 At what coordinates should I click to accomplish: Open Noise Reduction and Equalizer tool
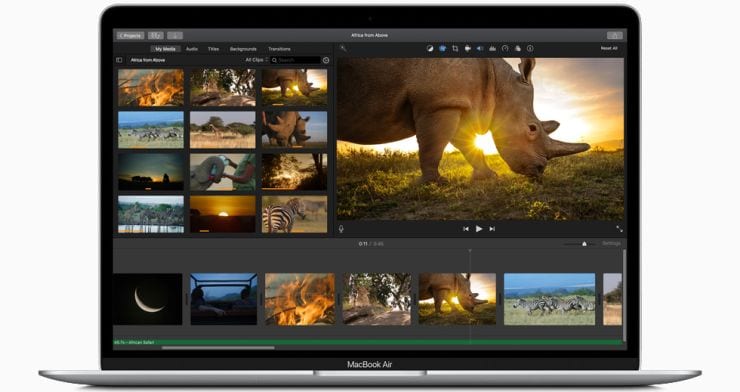493,48
